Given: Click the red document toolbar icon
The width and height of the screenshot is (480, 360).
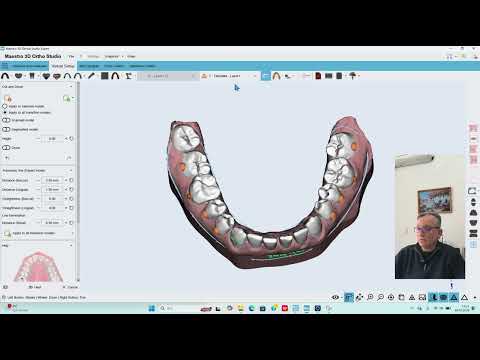Looking at the screenshot, I should 318,76.
